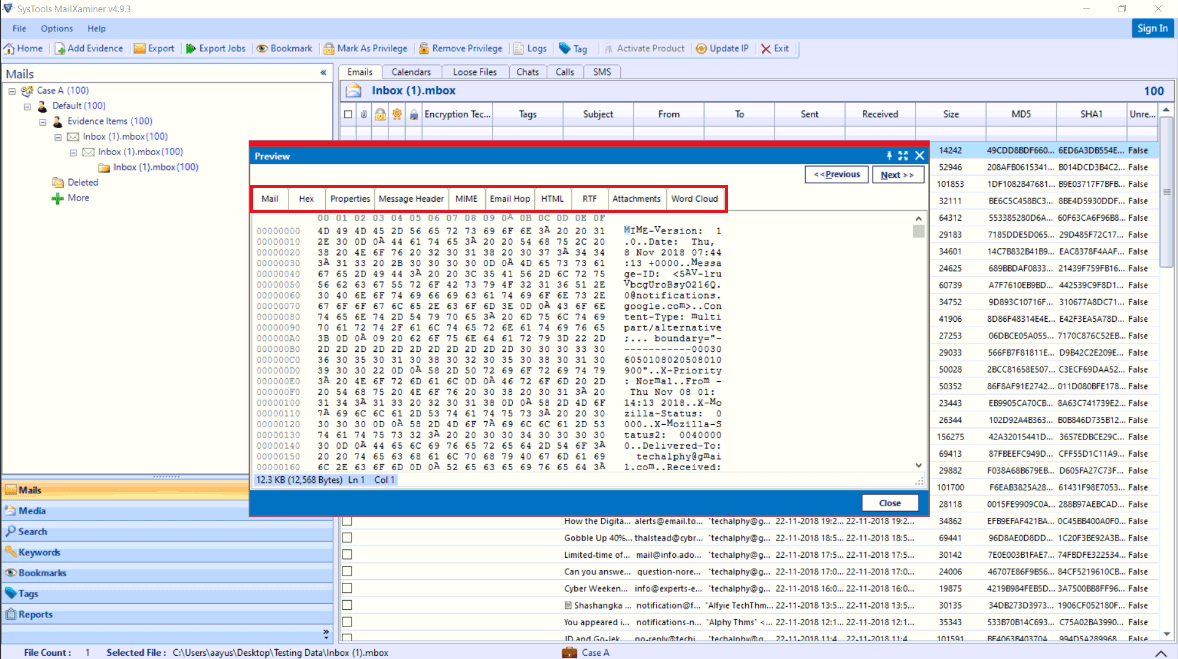The width and height of the screenshot is (1178, 659).
Task: Check the 'Gobble Up 40%' email row
Action: [347, 538]
